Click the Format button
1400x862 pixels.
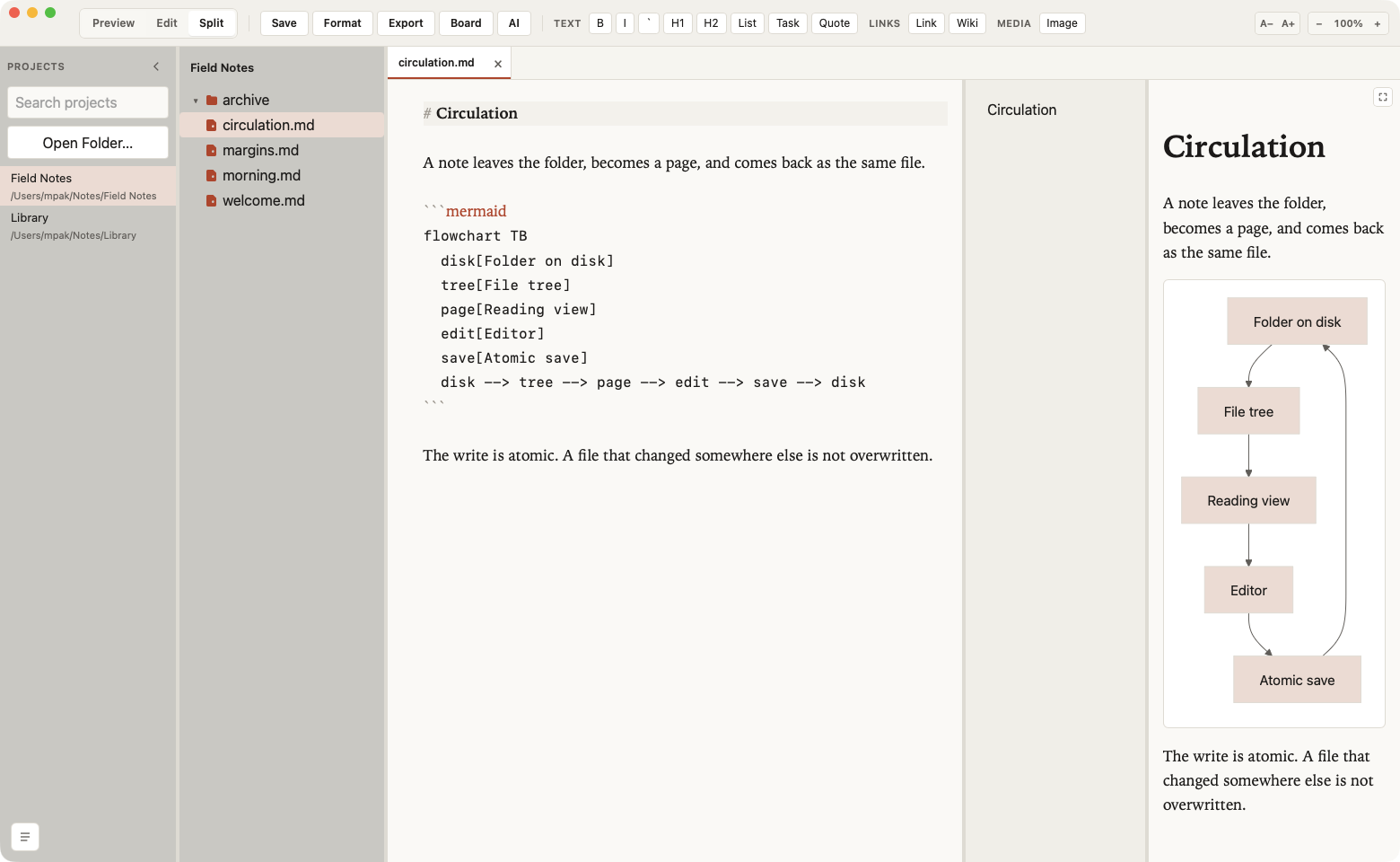(x=343, y=23)
